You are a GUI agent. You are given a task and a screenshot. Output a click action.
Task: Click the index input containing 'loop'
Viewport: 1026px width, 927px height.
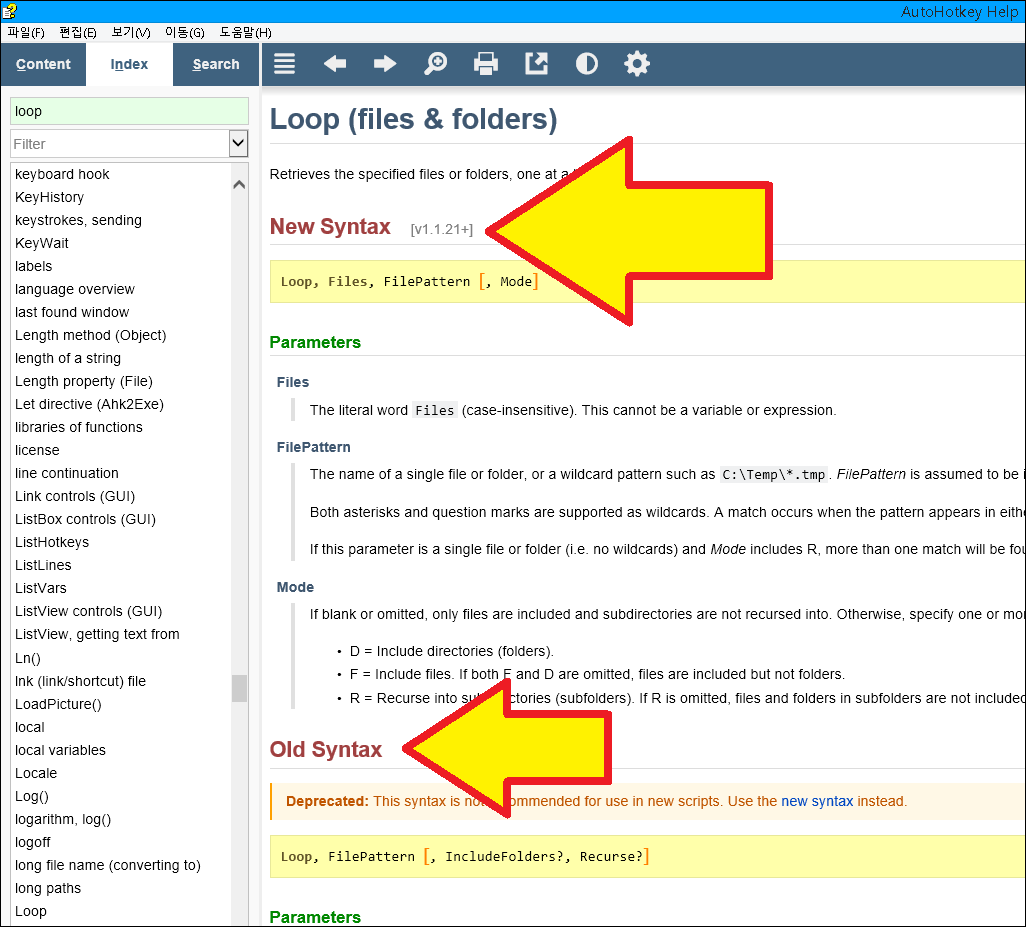click(x=129, y=111)
